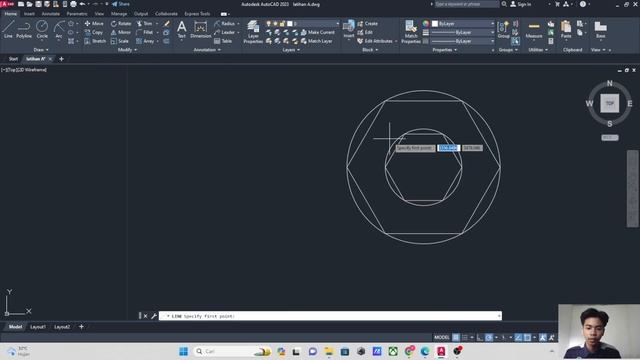Image resolution: width=640 pixels, height=360 pixels.
Task: Toggle object snap tracking in status bar
Action: [518, 338]
